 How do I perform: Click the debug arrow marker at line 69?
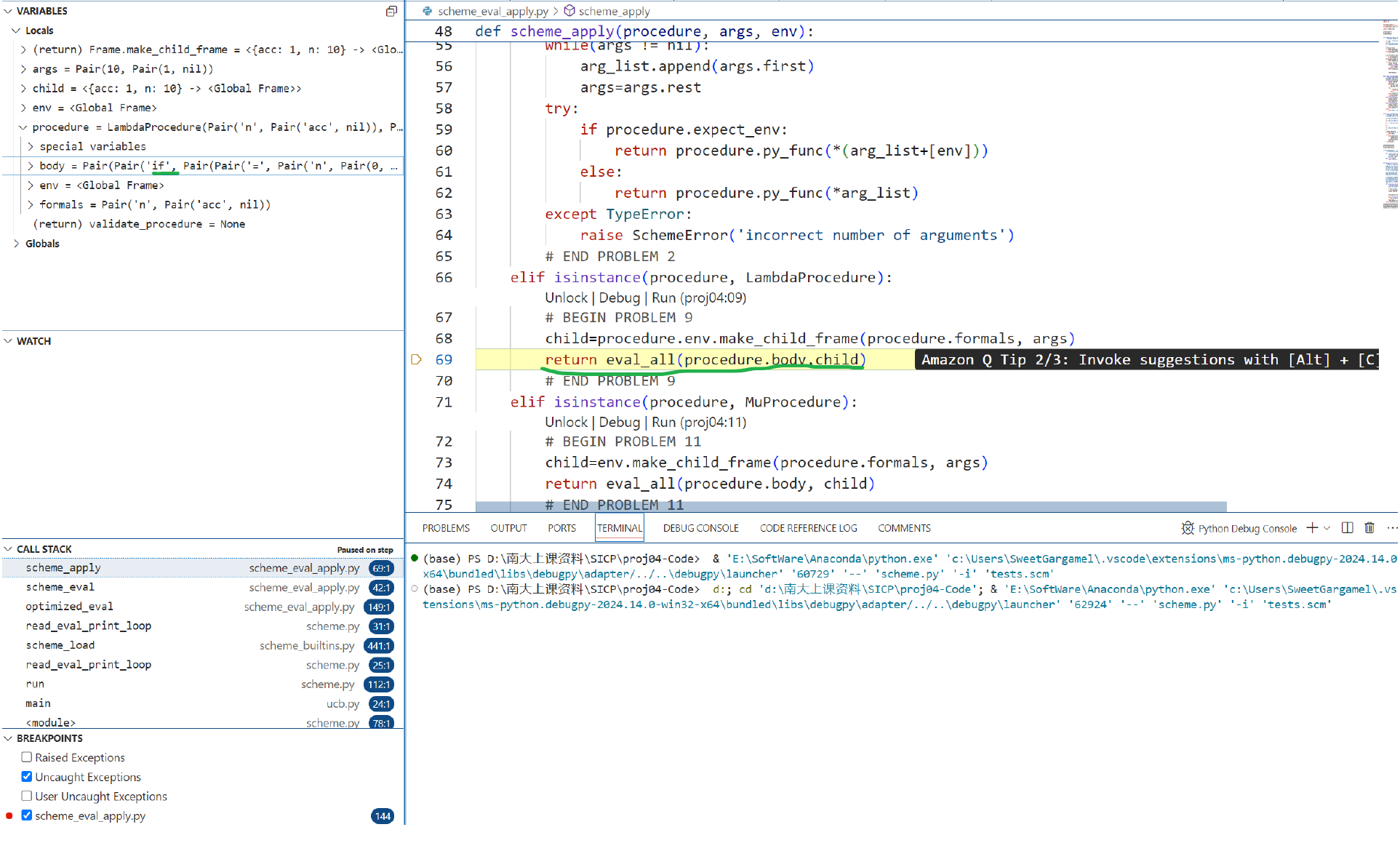coord(417,359)
